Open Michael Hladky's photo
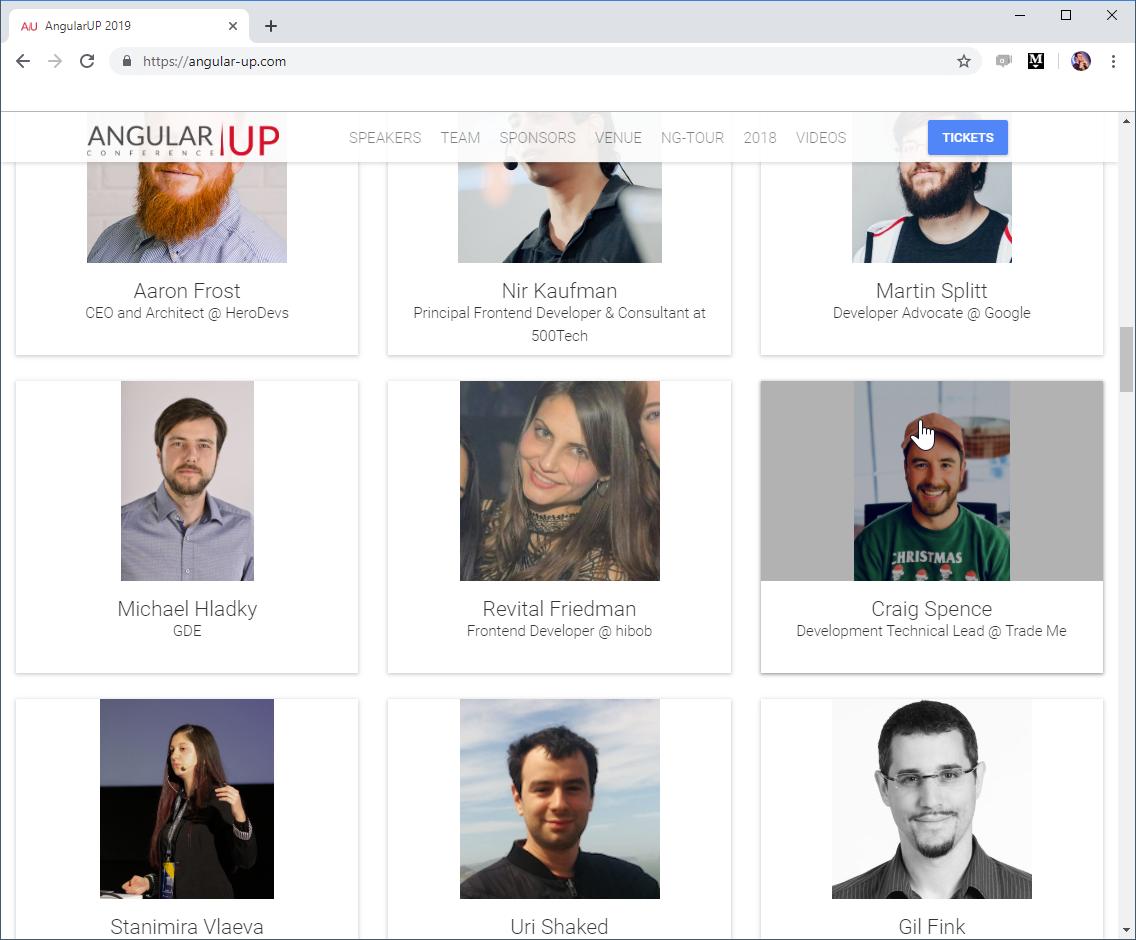1136x940 pixels. [x=188, y=481]
